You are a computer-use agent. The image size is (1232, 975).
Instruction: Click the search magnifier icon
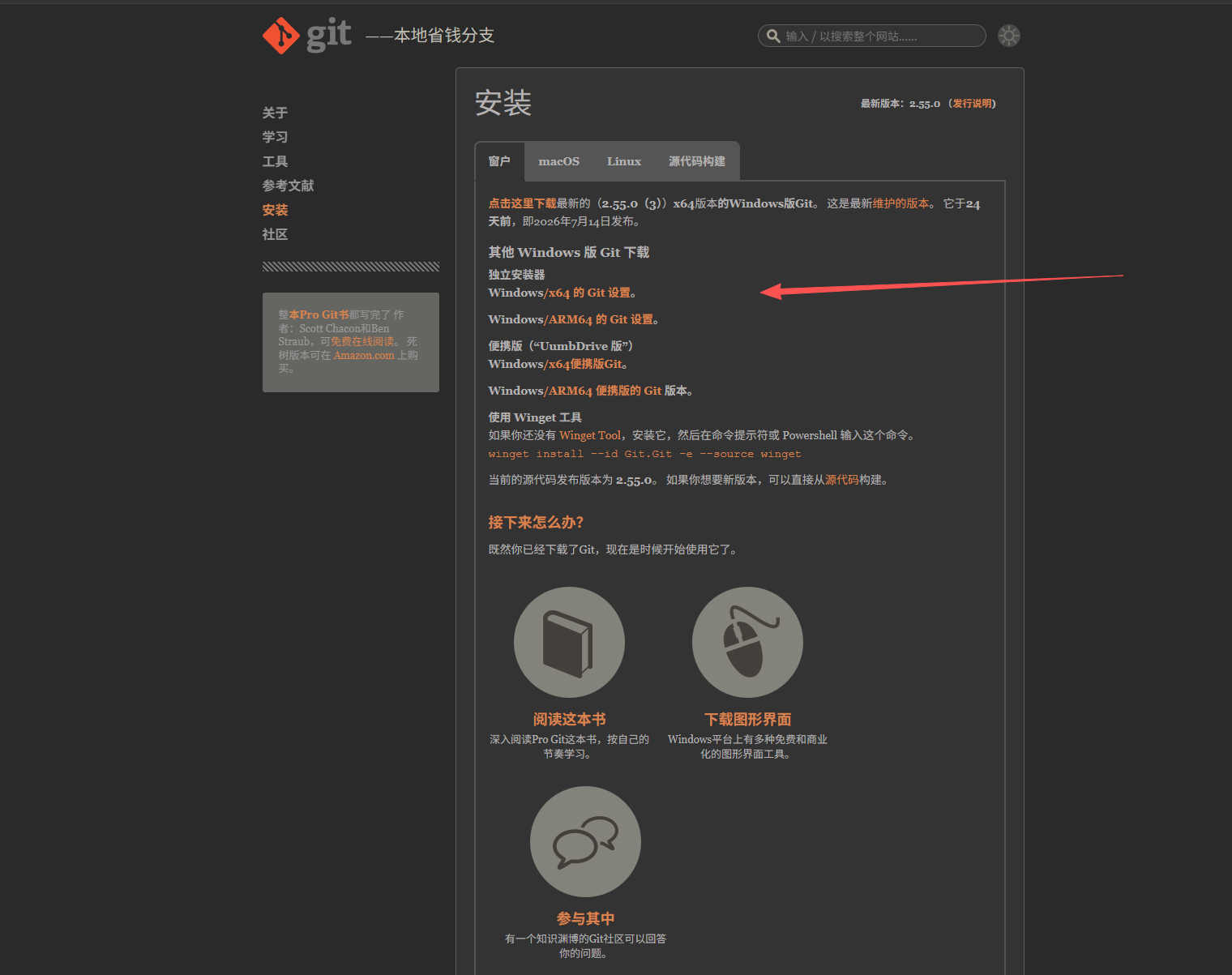point(773,36)
